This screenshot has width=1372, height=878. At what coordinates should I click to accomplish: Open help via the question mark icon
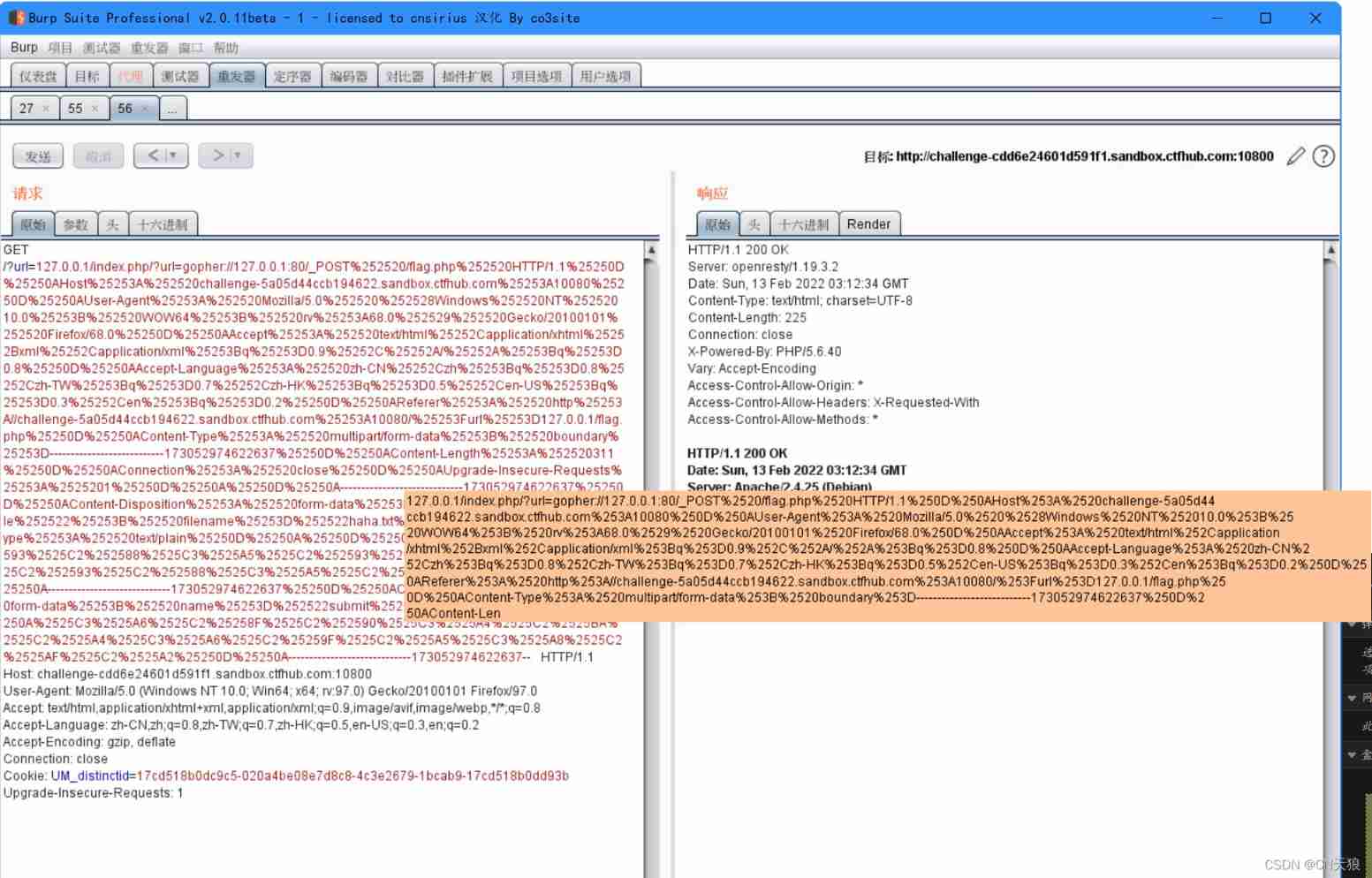pyautogui.click(x=1323, y=156)
